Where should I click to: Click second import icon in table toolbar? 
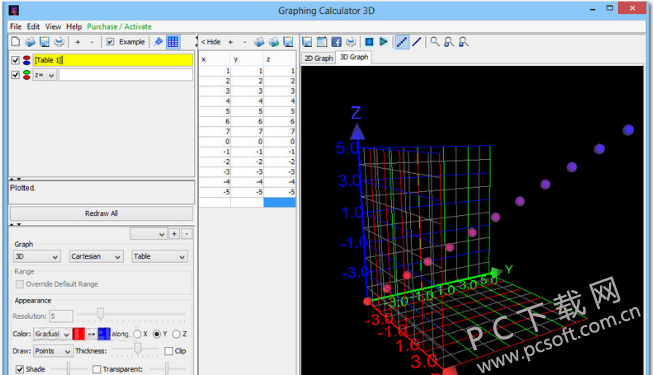coord(274,42)
